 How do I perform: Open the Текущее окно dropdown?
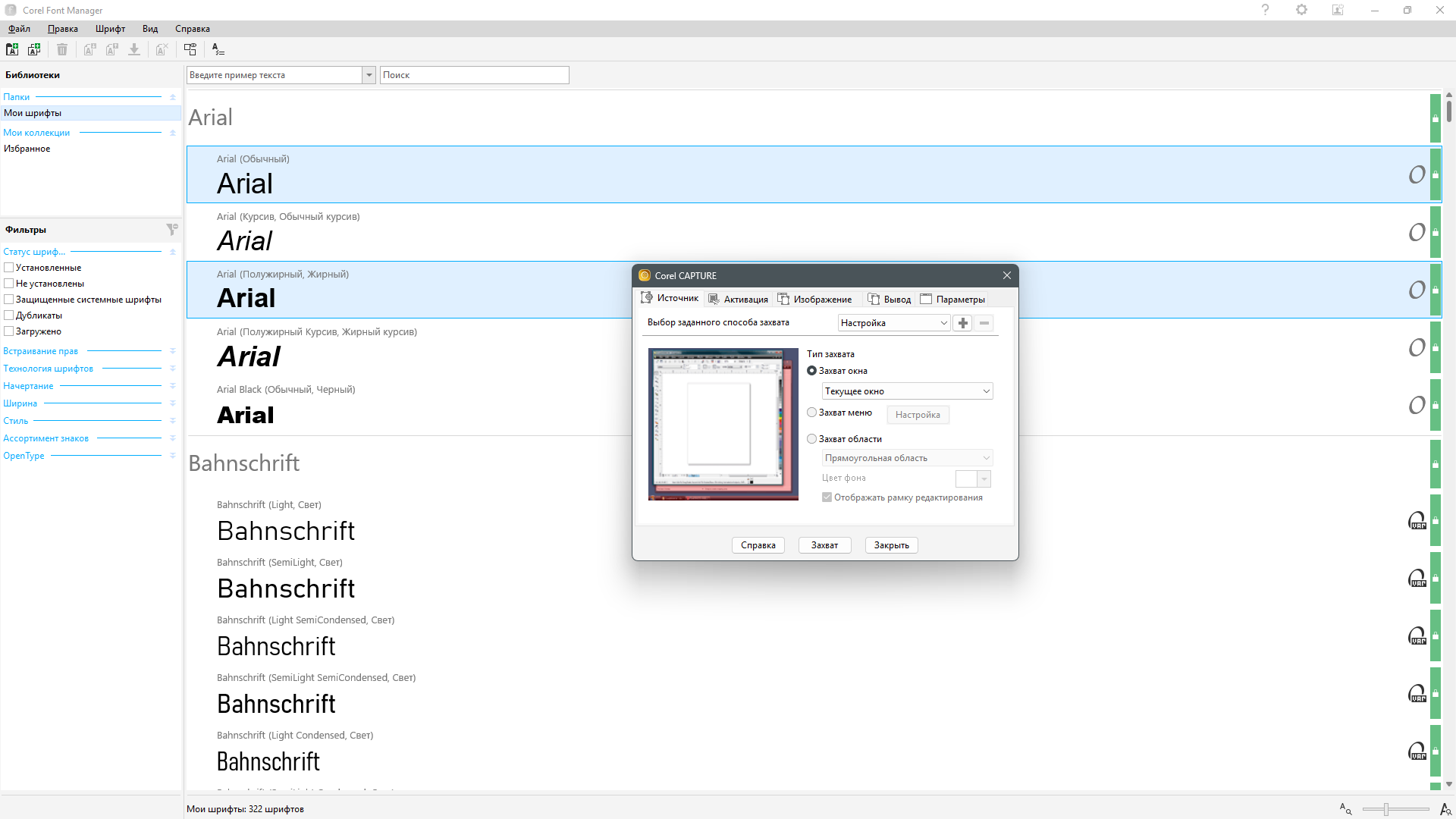pyautogui.click(x=907, y=391)
